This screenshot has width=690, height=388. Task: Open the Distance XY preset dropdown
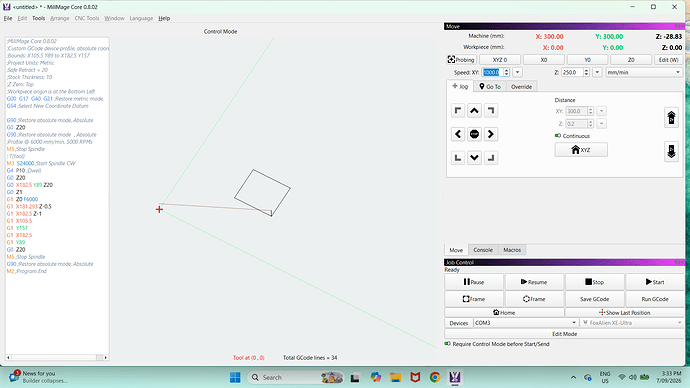click(602, 111)
